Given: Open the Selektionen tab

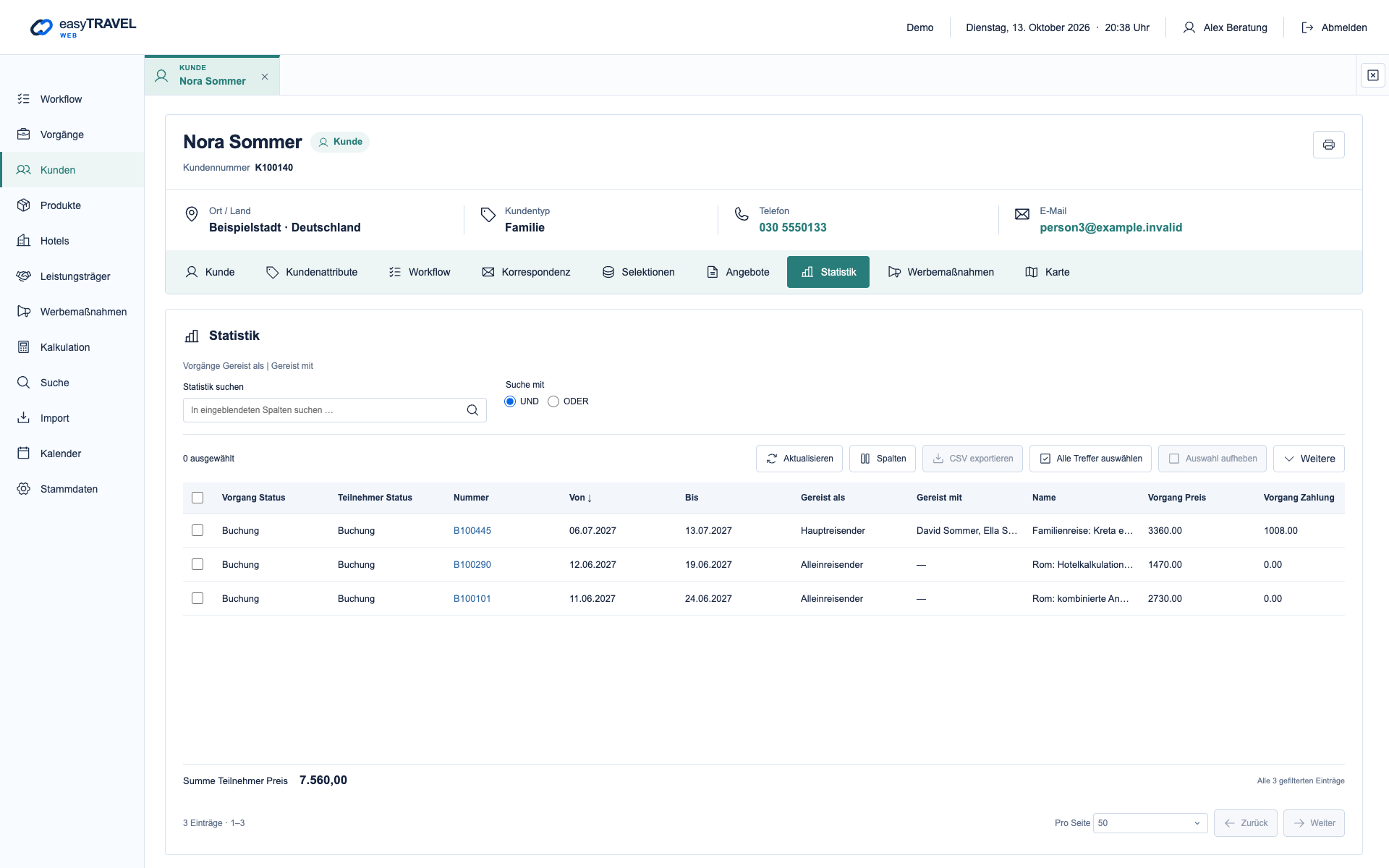Looking at the screenshot, I should [x=639, y=272].
